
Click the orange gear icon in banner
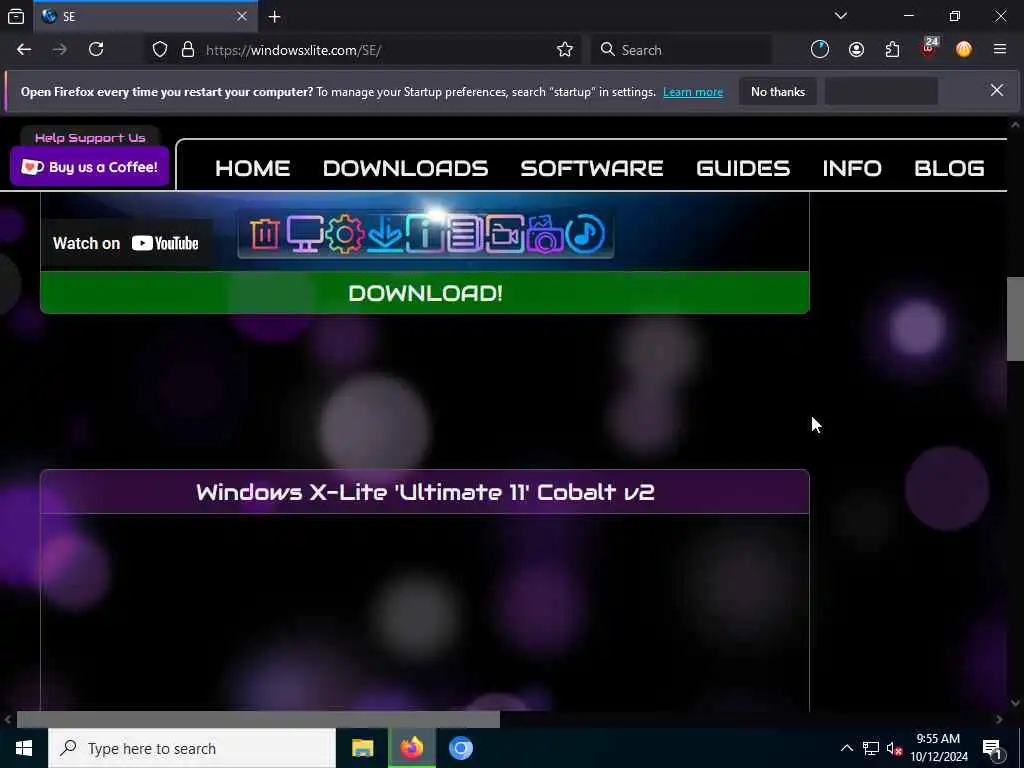coord(345,234)
